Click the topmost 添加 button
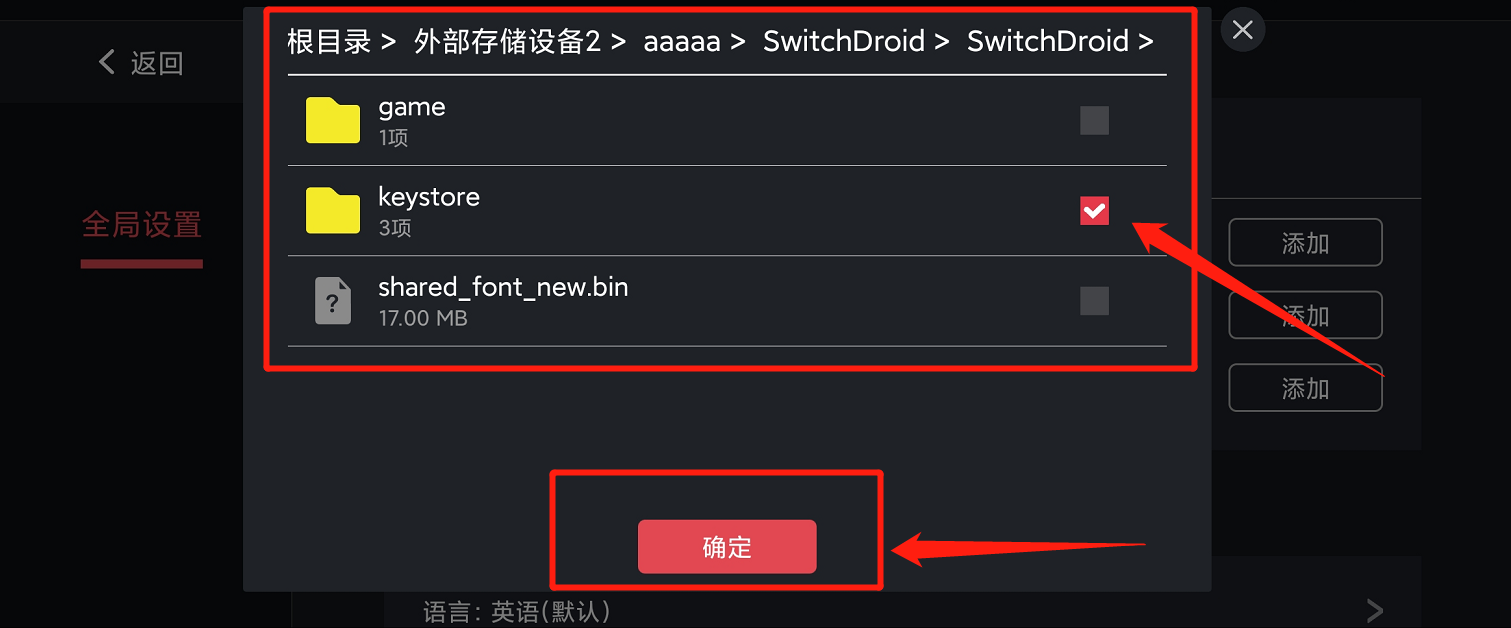 pyautogui.click(x=1305, y=243)
